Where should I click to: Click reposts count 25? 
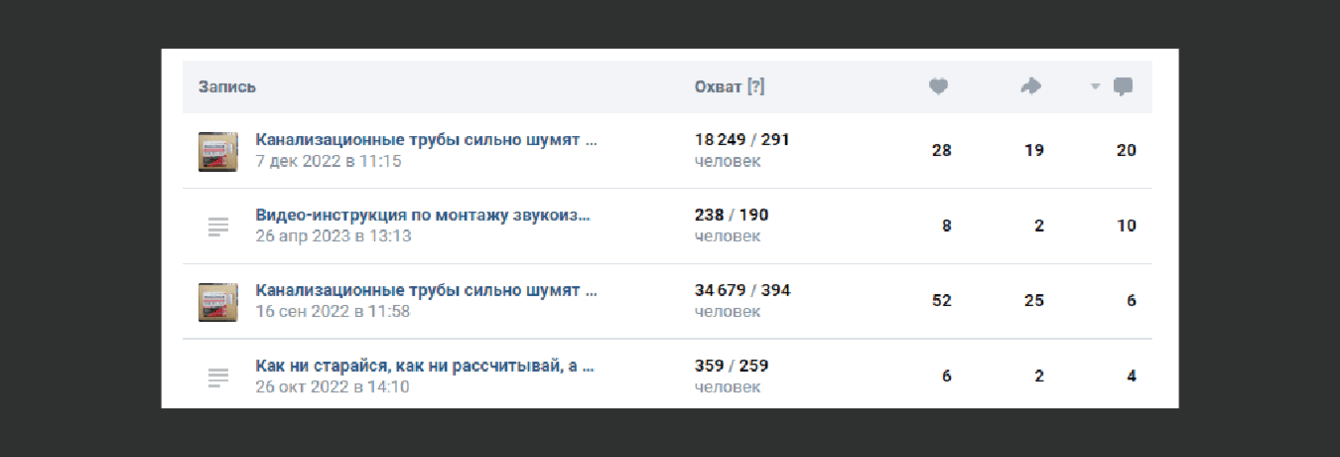[1033, 301]
